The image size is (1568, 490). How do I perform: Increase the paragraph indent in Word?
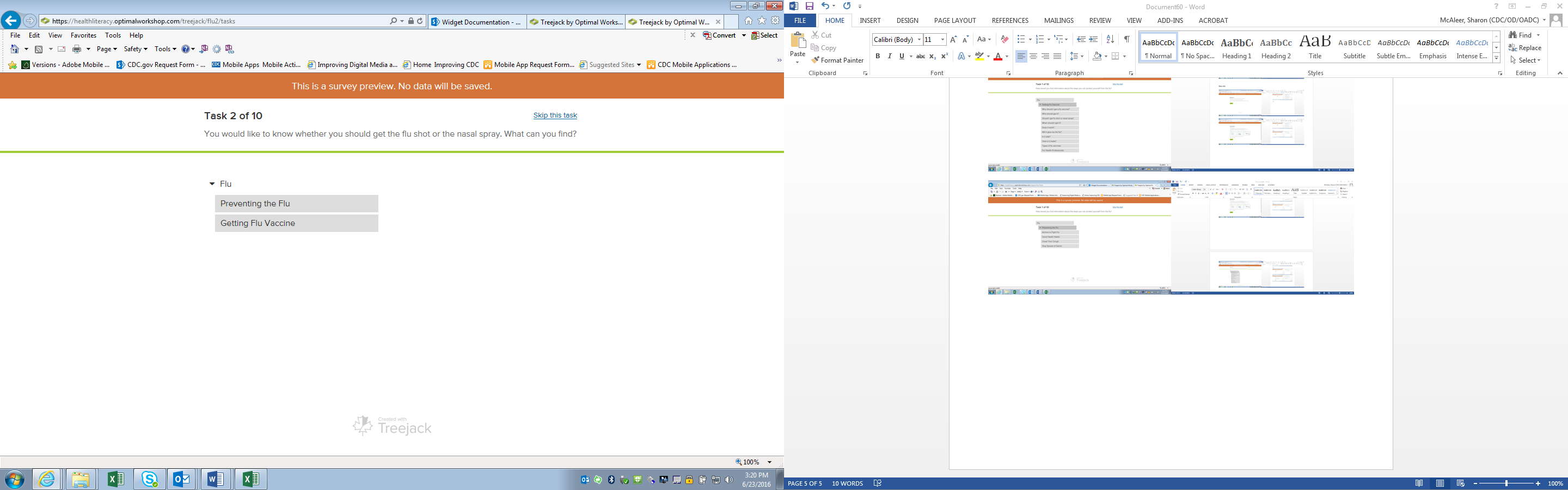click(1094, 40)
